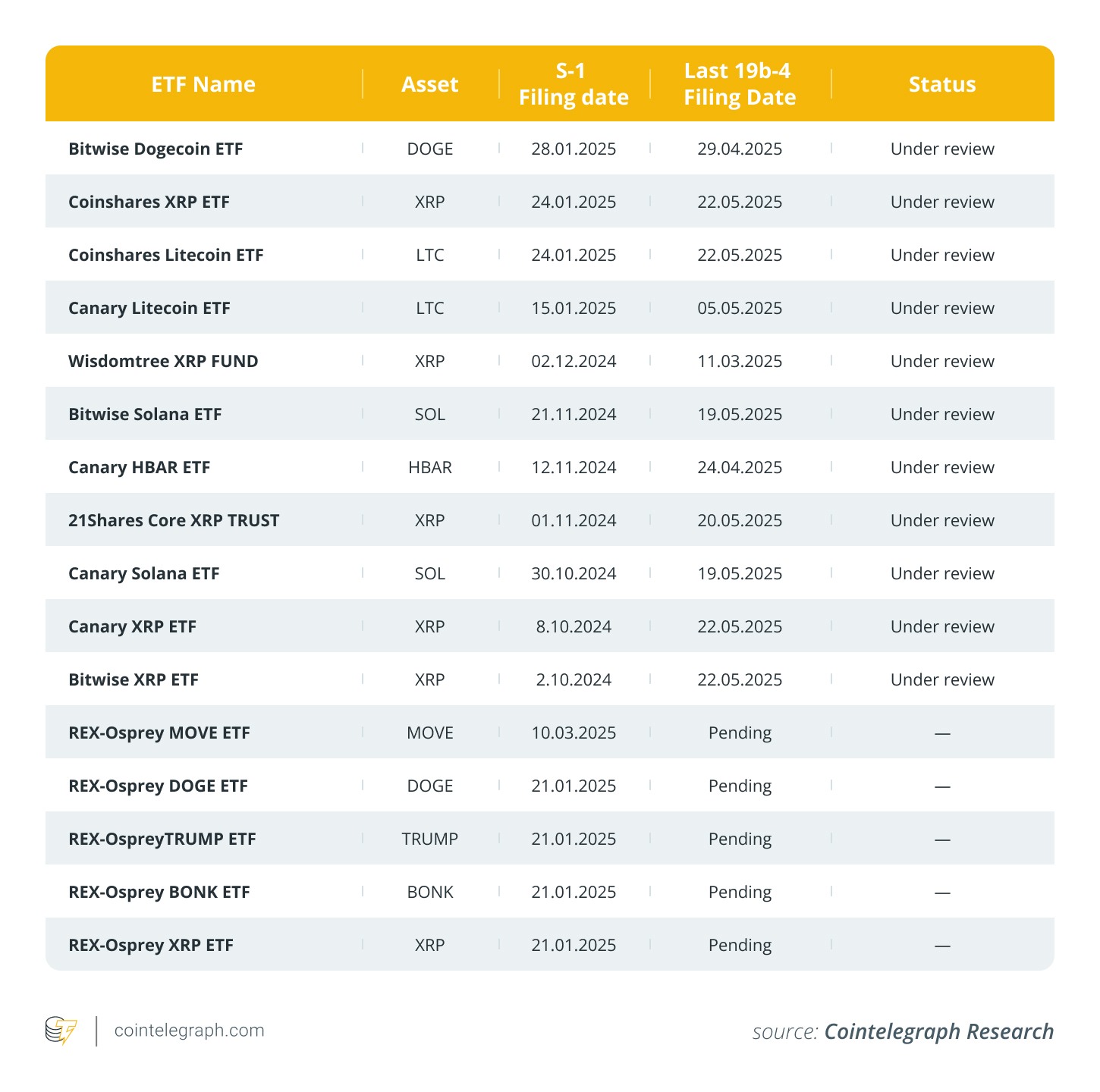Click the Status column header
This screenshot has width=1100, height=1092.
click(942, 84)
